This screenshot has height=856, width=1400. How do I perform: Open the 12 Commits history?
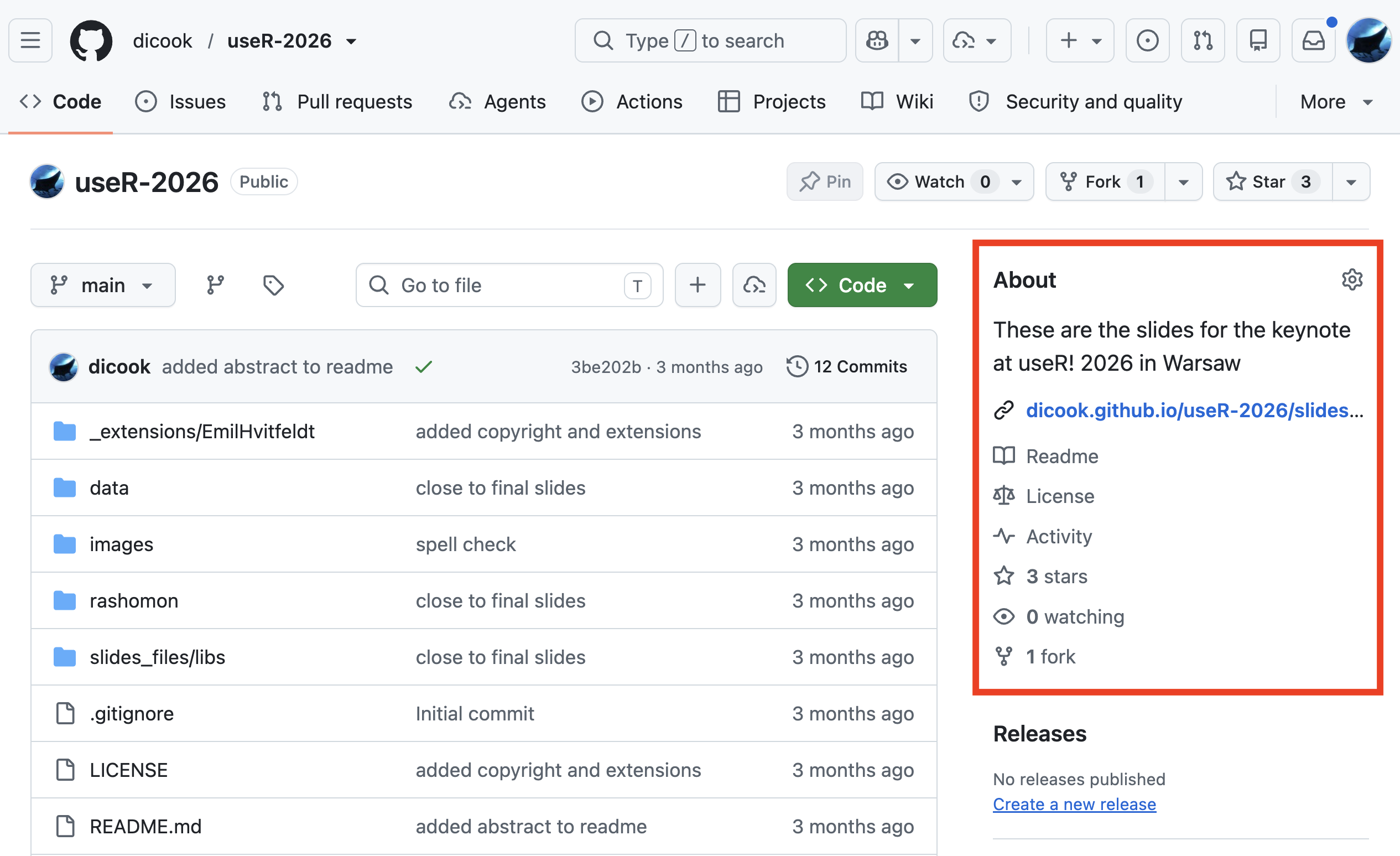[x=847, y=367]
